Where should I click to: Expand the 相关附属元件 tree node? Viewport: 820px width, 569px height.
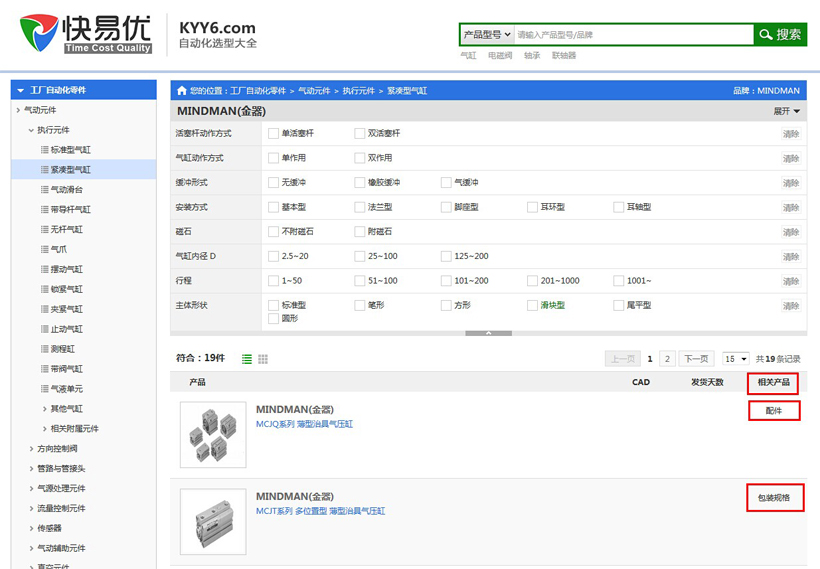click(44, 428)
